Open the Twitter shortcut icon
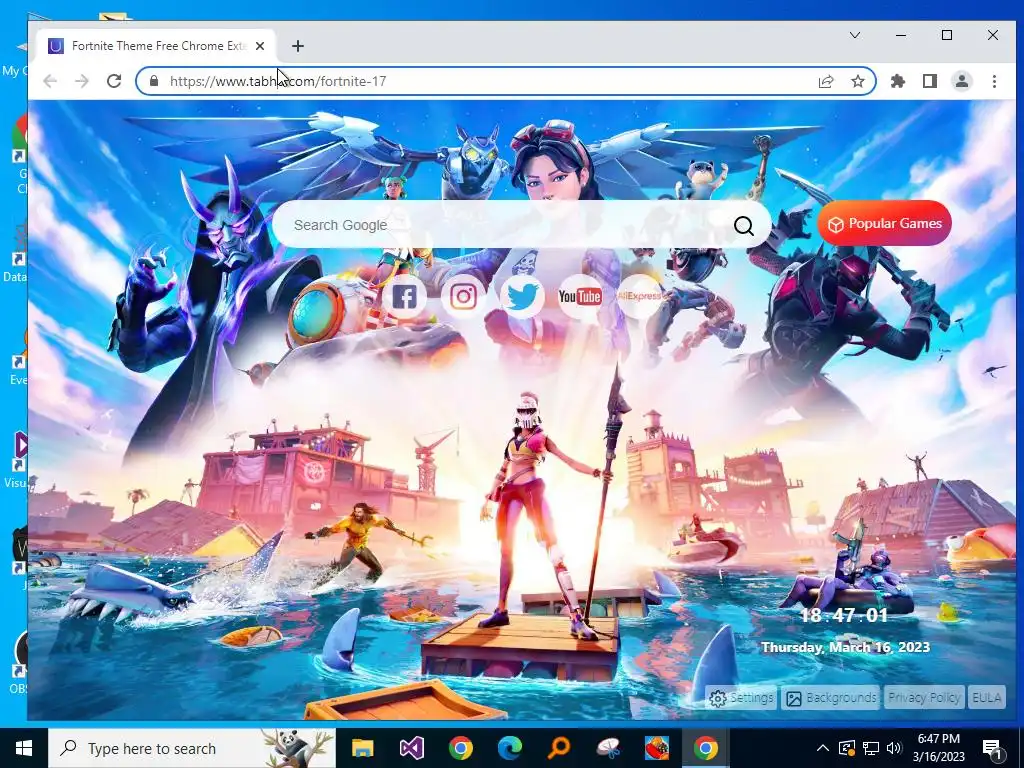Image resolution: width=1024 pixels, height=768 pixels. pyautogui.click(x=522, y=297)
